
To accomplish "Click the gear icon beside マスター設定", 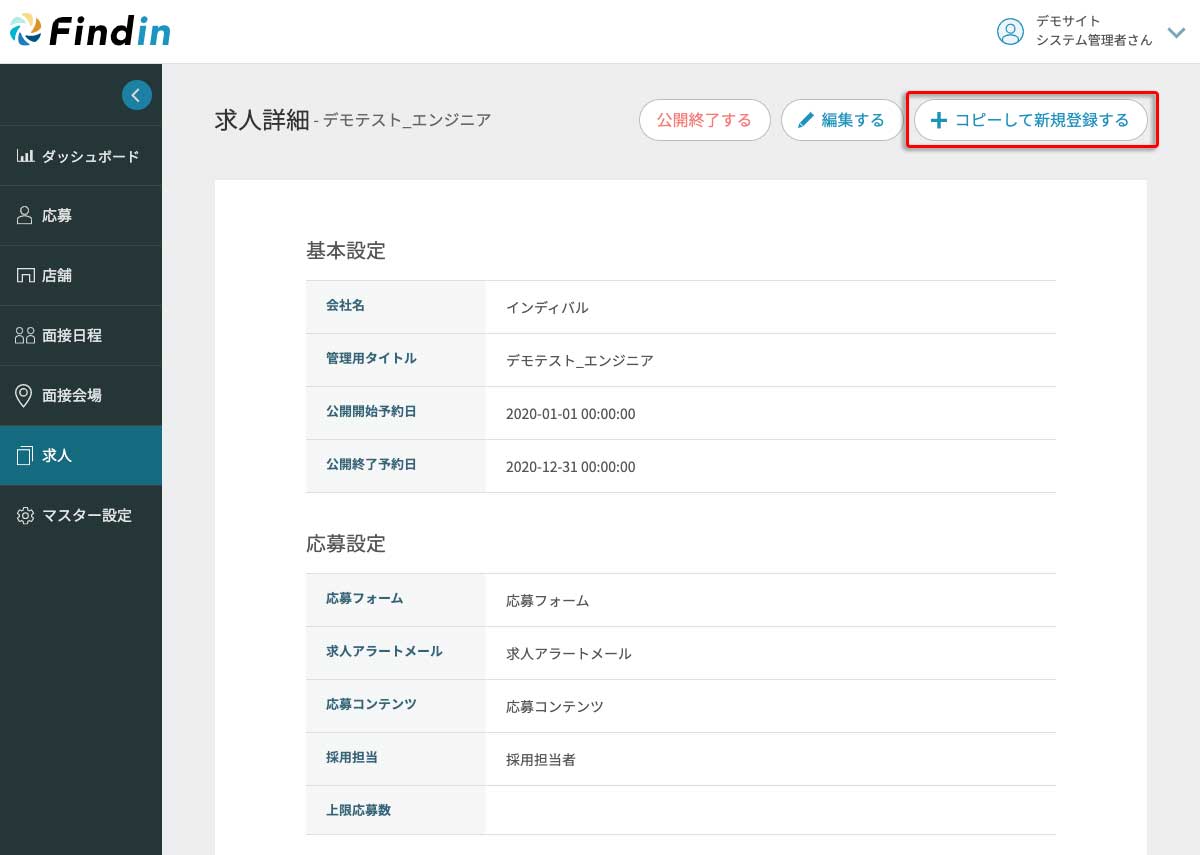I will pyautogui.click(x=25, y=516).
